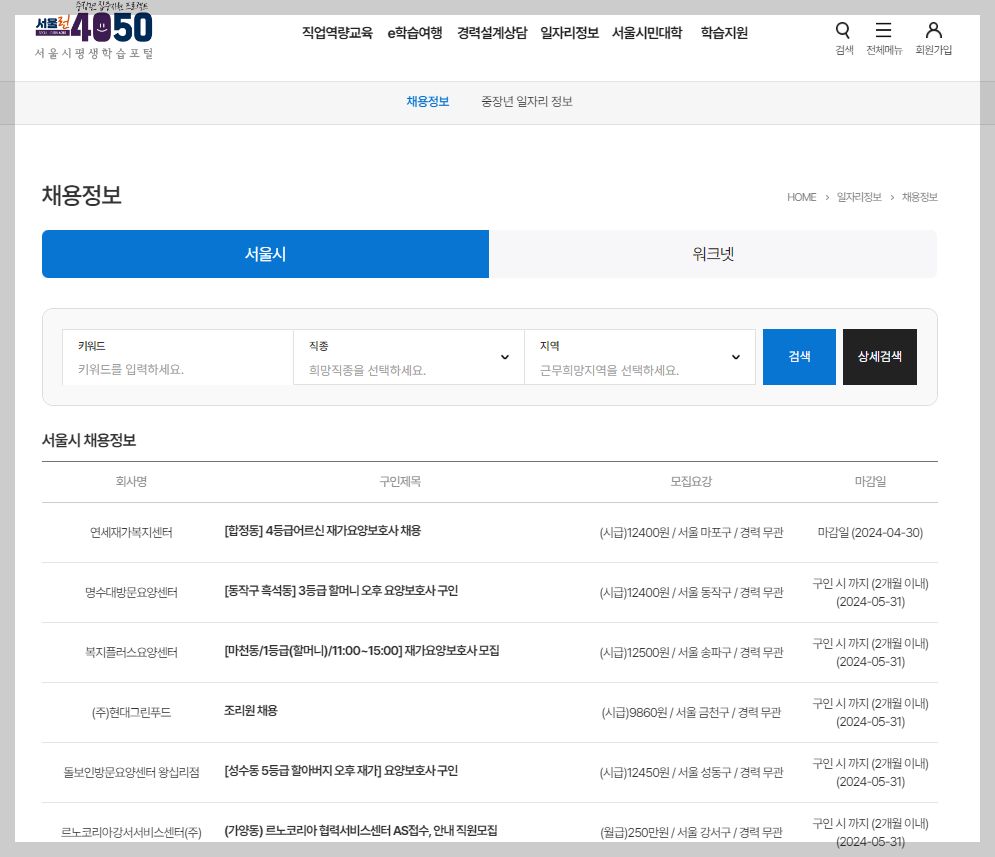Viewport: 995px width, 857px height.
Task: Open the 경력설계상담 menu
Action: 492,32
